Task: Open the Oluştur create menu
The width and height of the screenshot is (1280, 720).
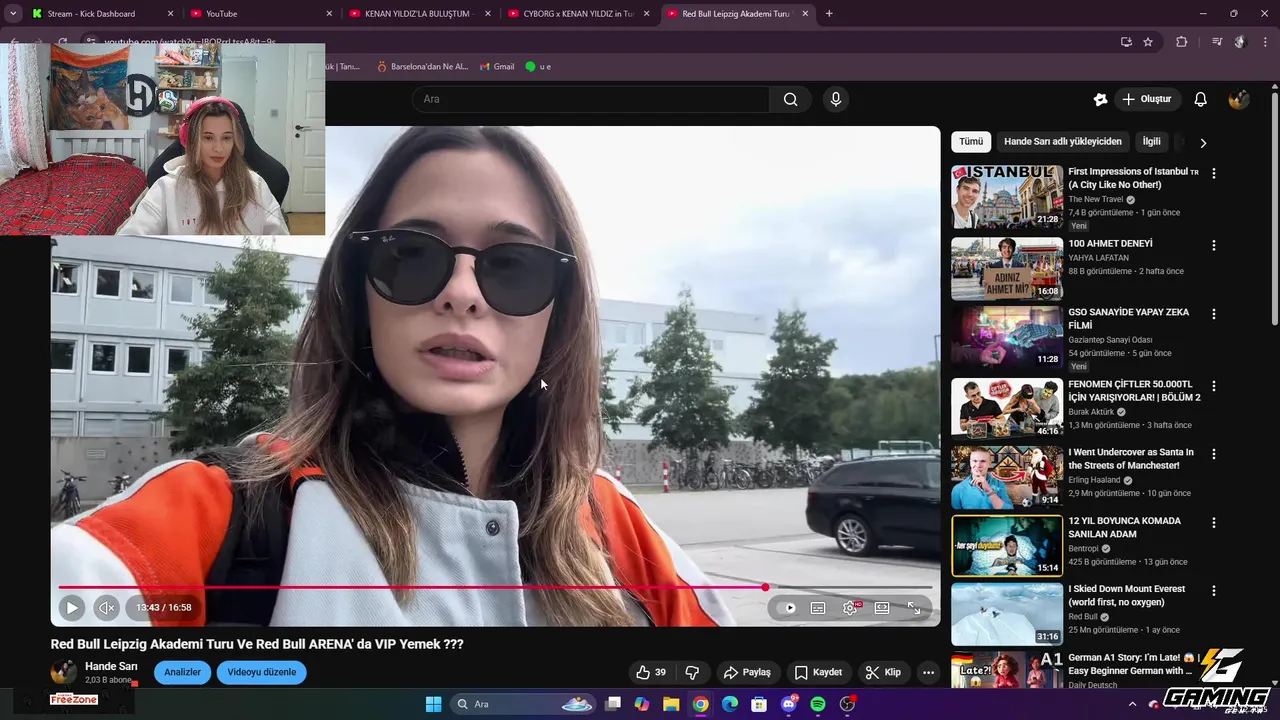Action: click(1147, 99)
